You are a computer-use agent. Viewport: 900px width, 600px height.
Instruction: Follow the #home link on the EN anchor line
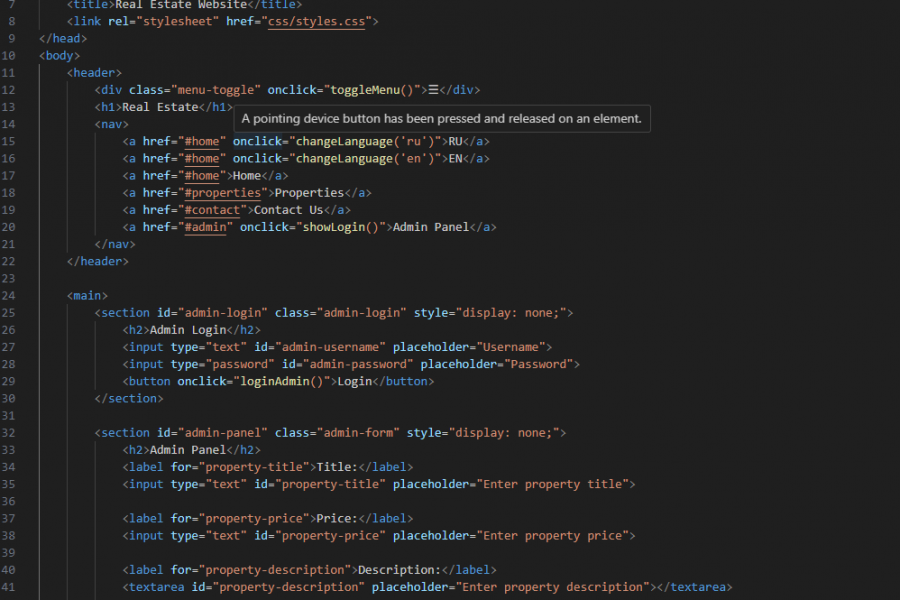coord(201,158)
